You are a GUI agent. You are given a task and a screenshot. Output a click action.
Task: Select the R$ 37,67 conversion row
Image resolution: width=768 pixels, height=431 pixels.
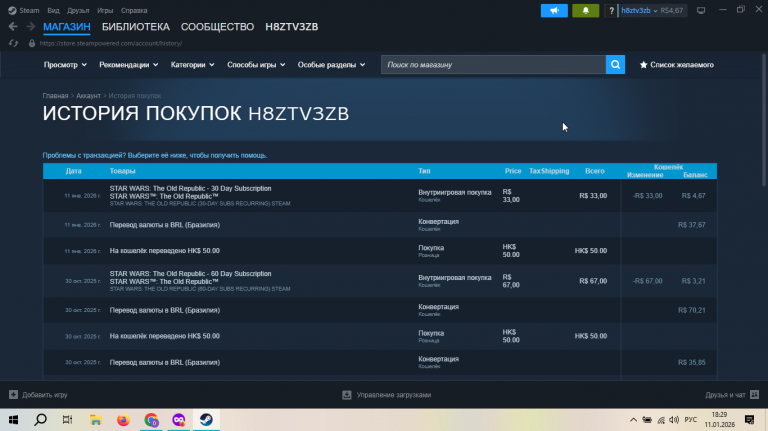click(x=380, y=225)
